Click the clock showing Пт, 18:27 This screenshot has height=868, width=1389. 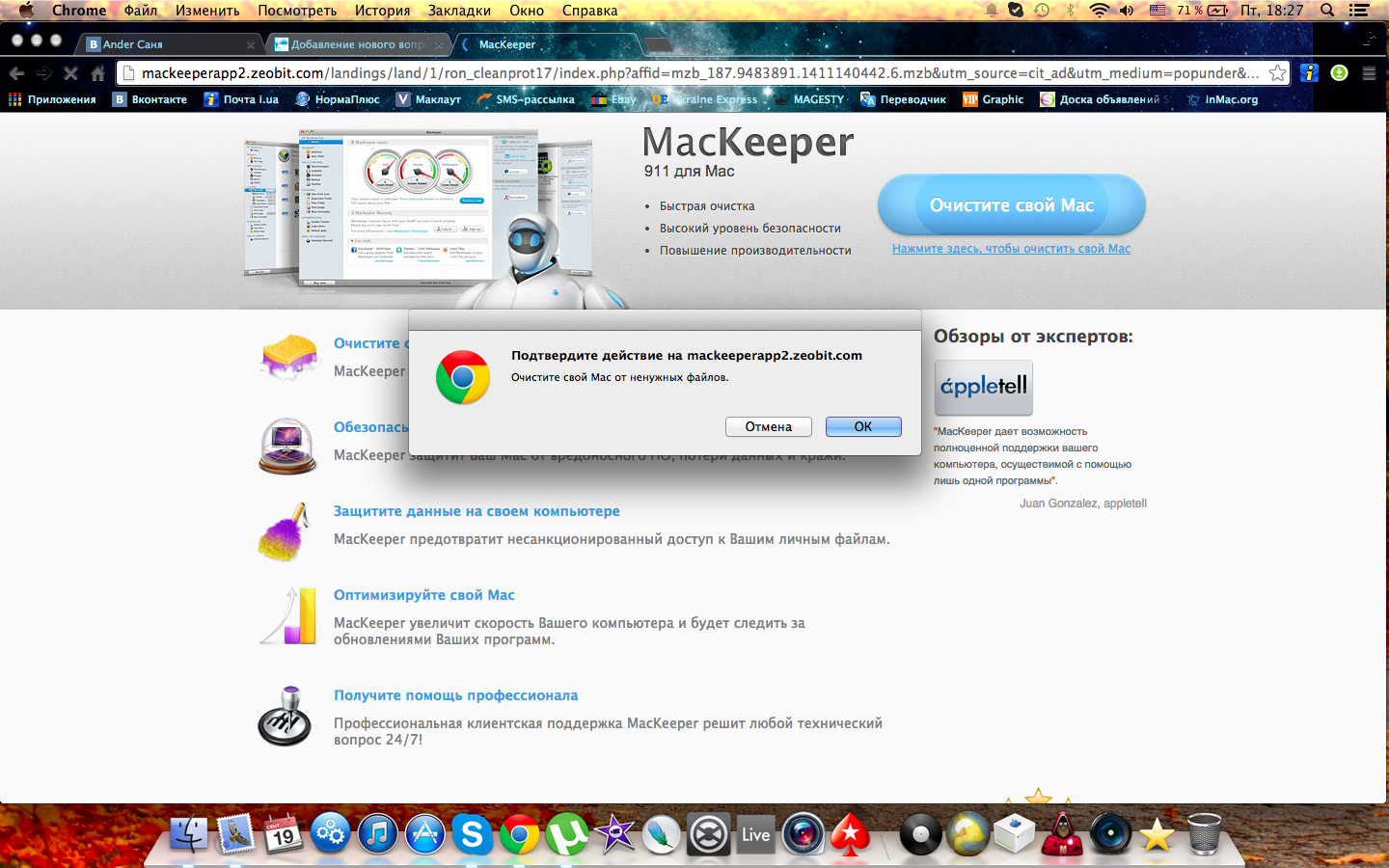1271,11
